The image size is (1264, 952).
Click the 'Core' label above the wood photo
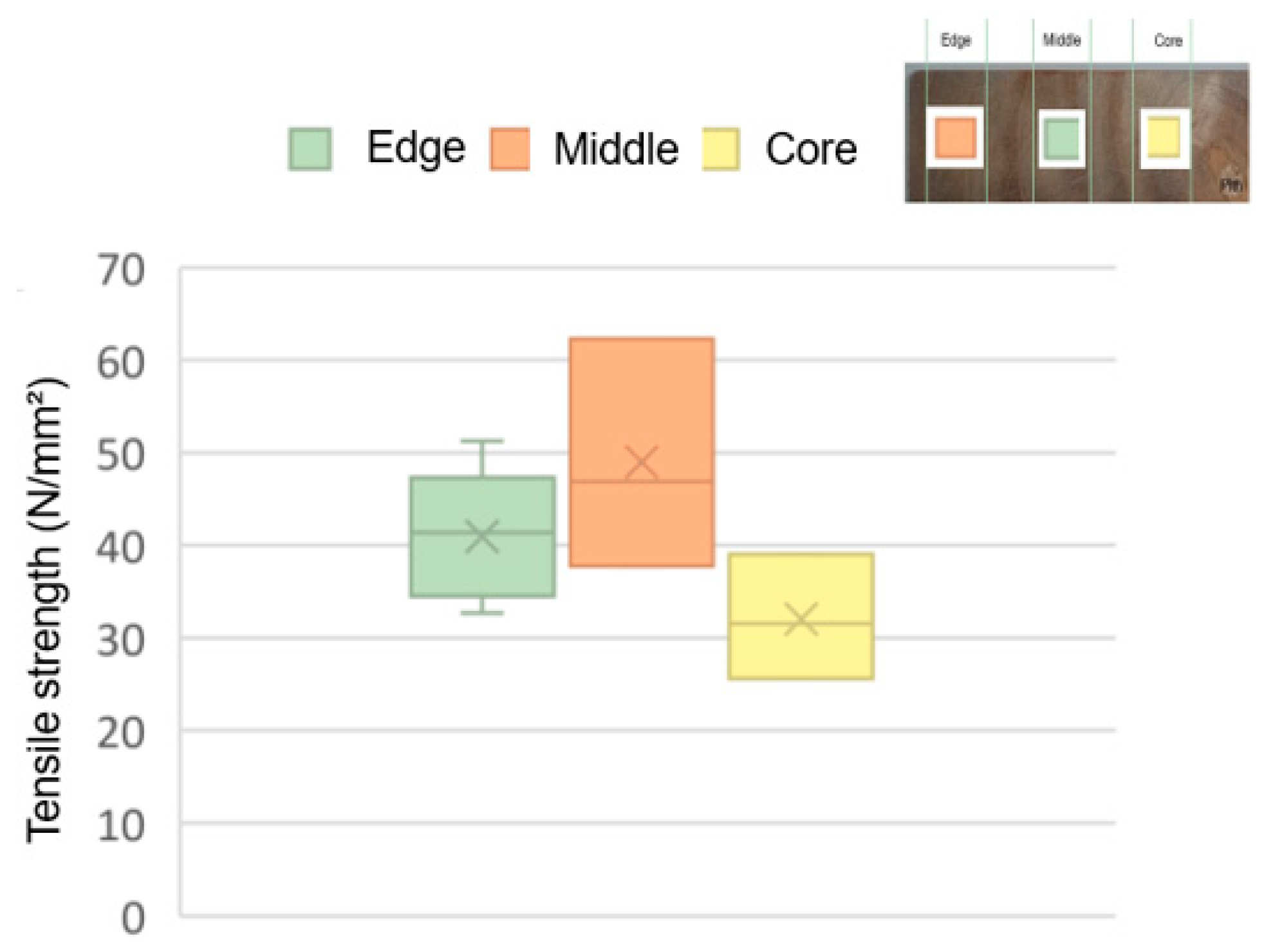coord(1167,41)
